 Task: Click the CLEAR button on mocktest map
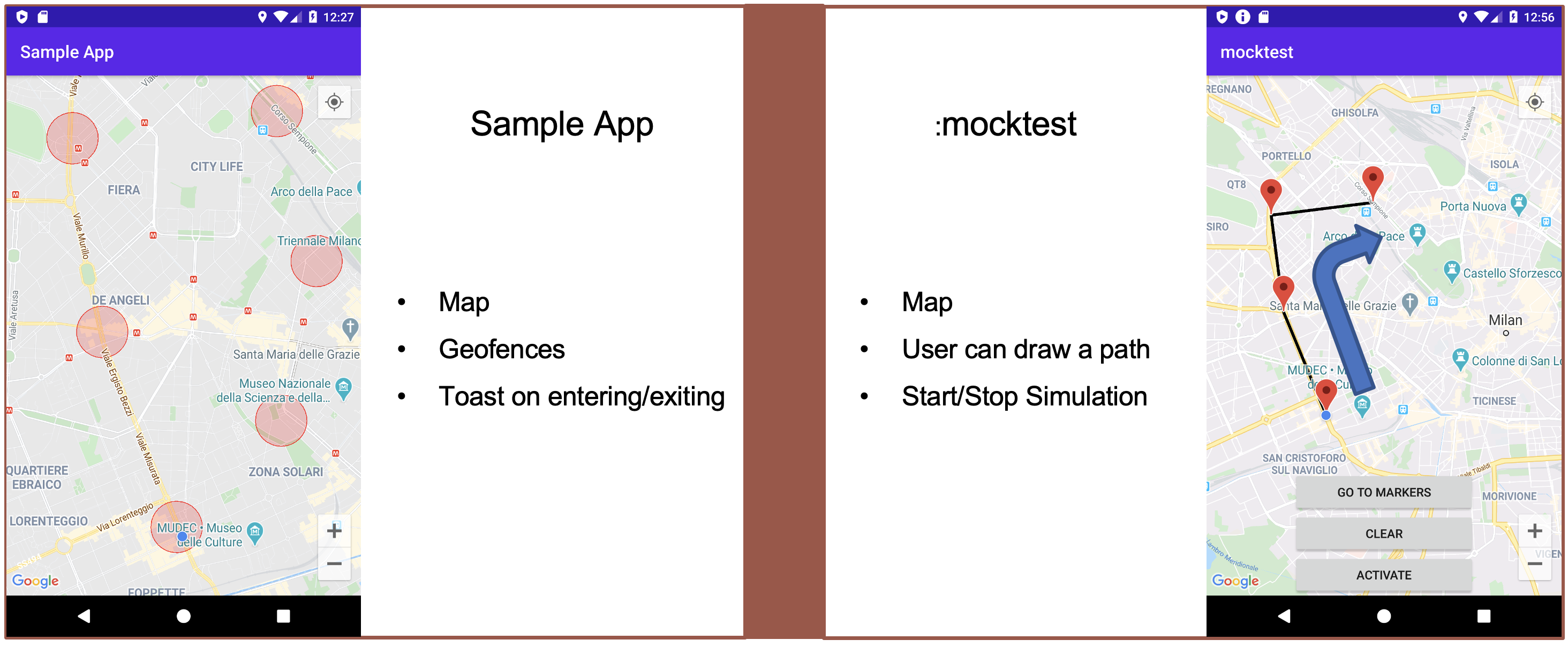pyautogui.click(x=1378, y=532)
